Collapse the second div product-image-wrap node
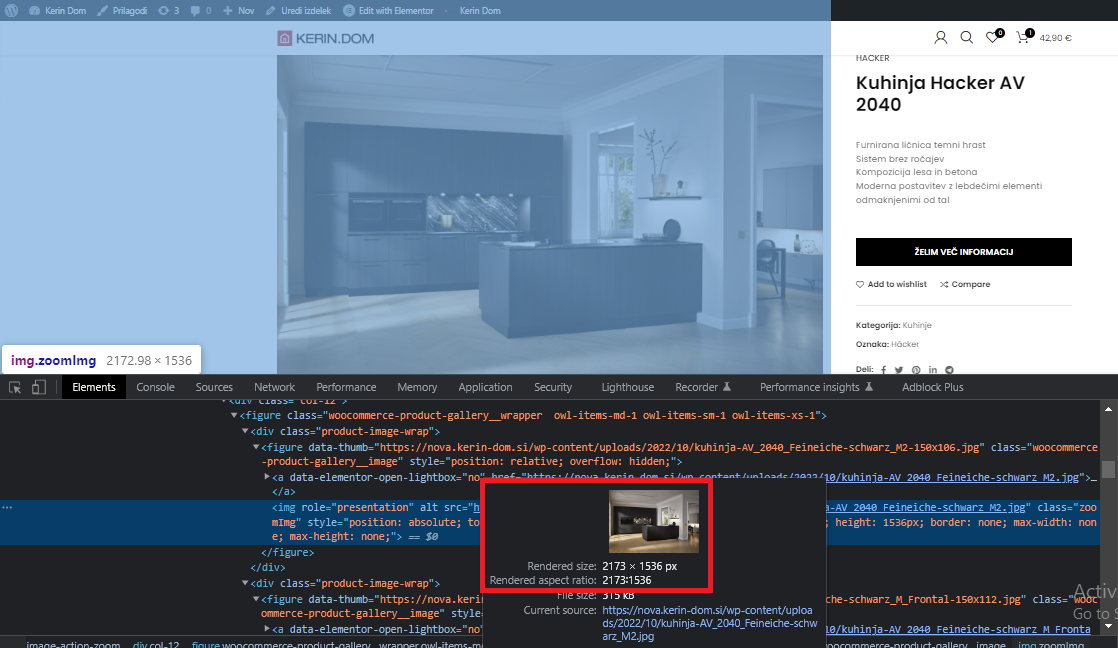Screen dimensions: 1118x648 click(x=245, y=583)
